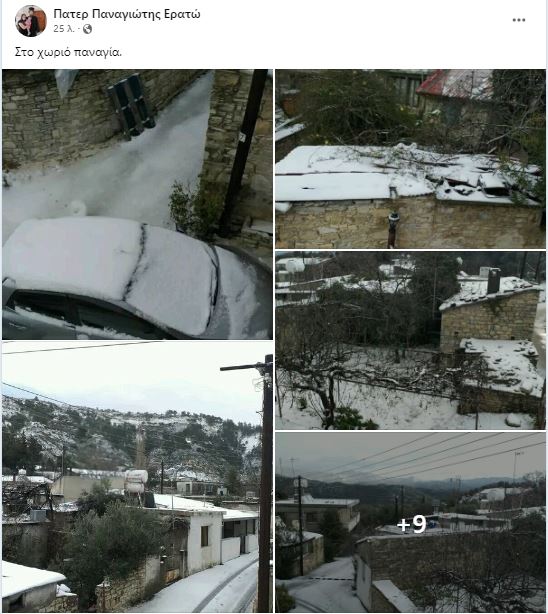Image resolution: width=548 pixels, height=614 pixels.
Task: Click the 25 λ. post timestamp
Action: click(63, 29)
